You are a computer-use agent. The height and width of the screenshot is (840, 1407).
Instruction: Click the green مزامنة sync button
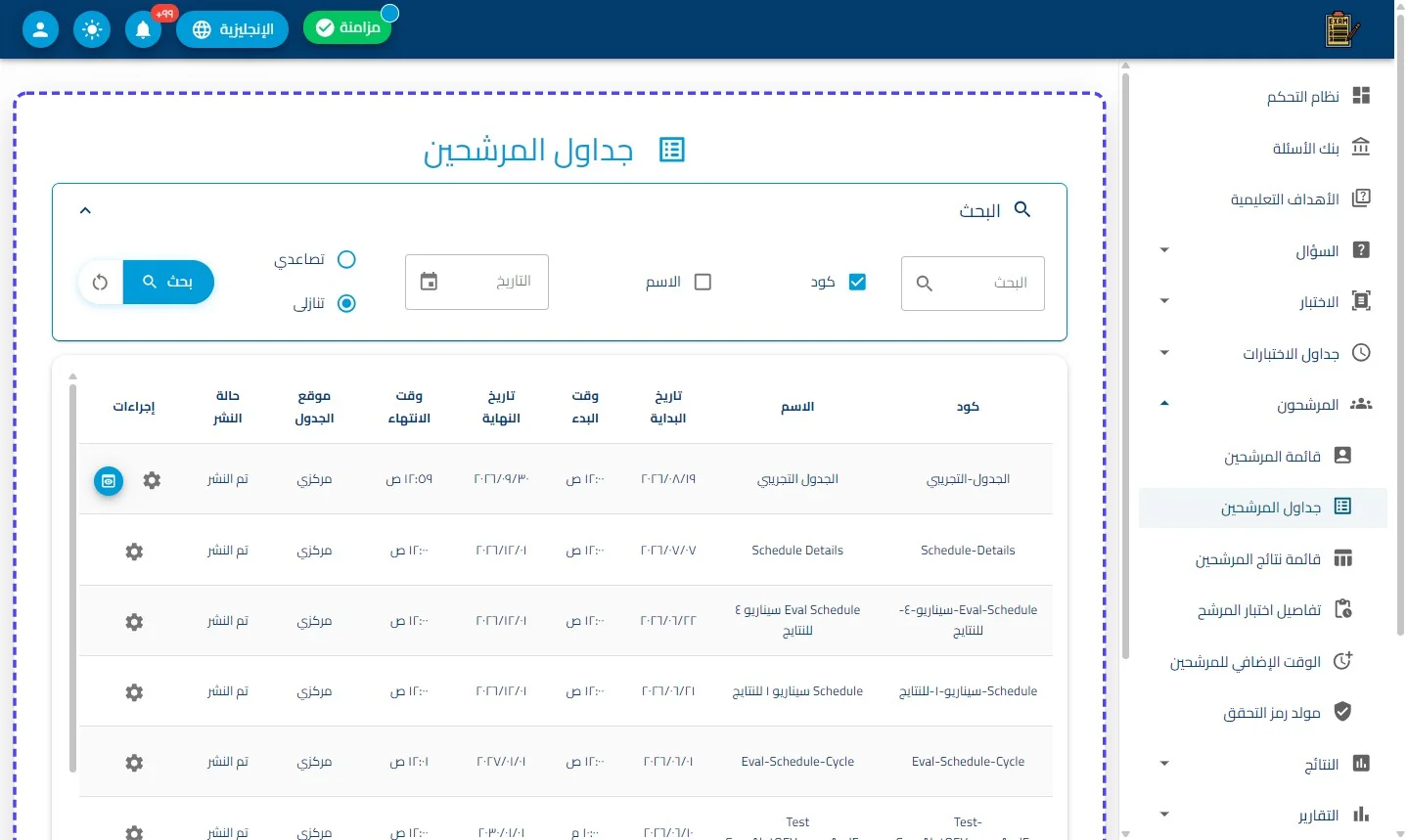click(347, 27)
